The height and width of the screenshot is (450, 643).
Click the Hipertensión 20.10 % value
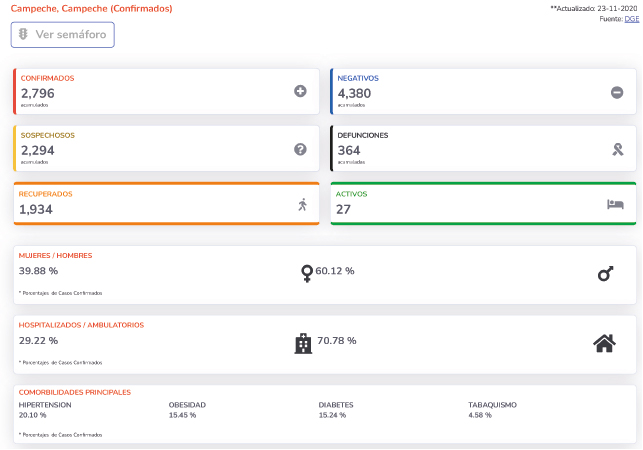[x=33, y=415]
